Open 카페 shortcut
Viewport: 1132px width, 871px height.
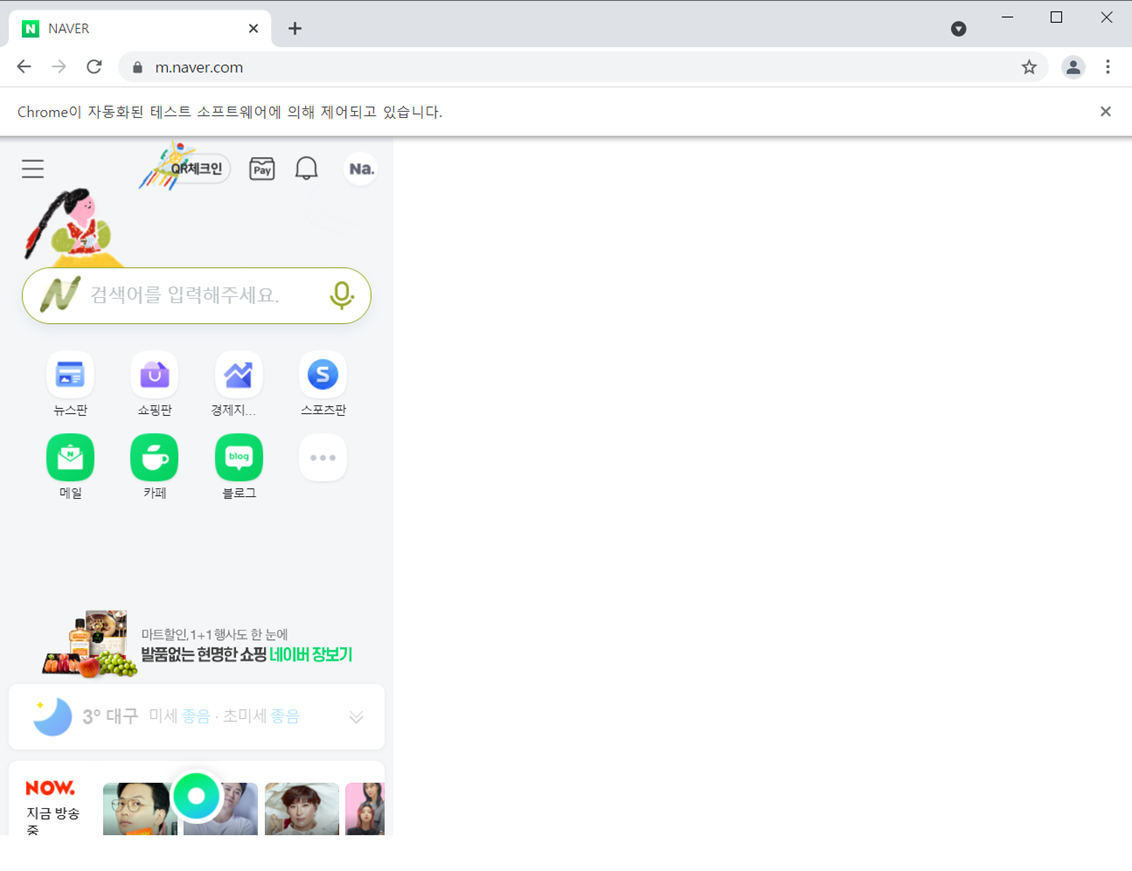click(x=154, y=467)
